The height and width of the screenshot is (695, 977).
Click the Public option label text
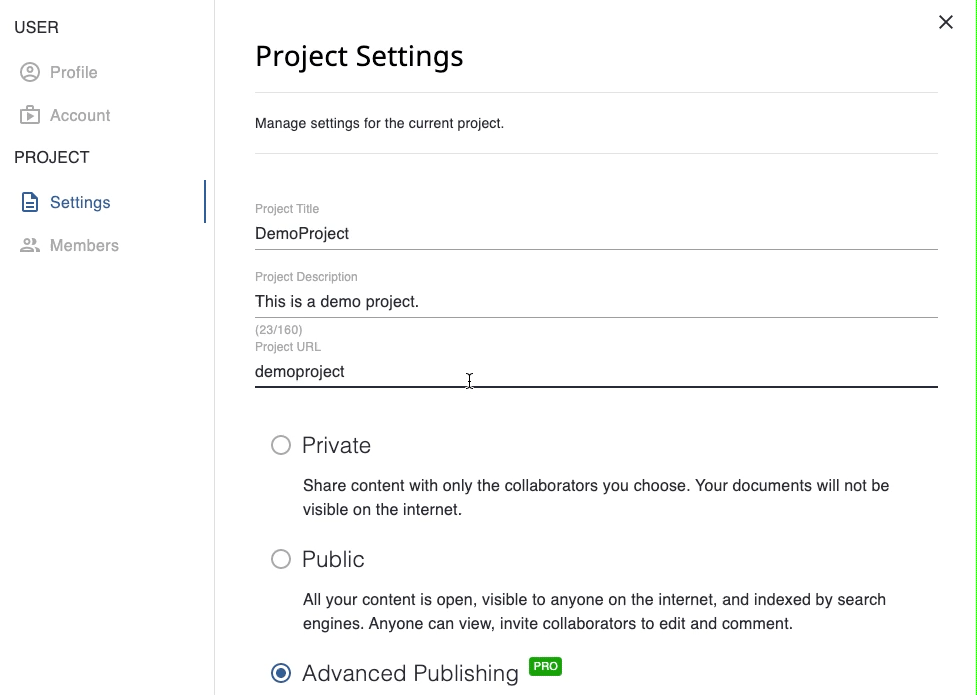click(x=333, y=559)
